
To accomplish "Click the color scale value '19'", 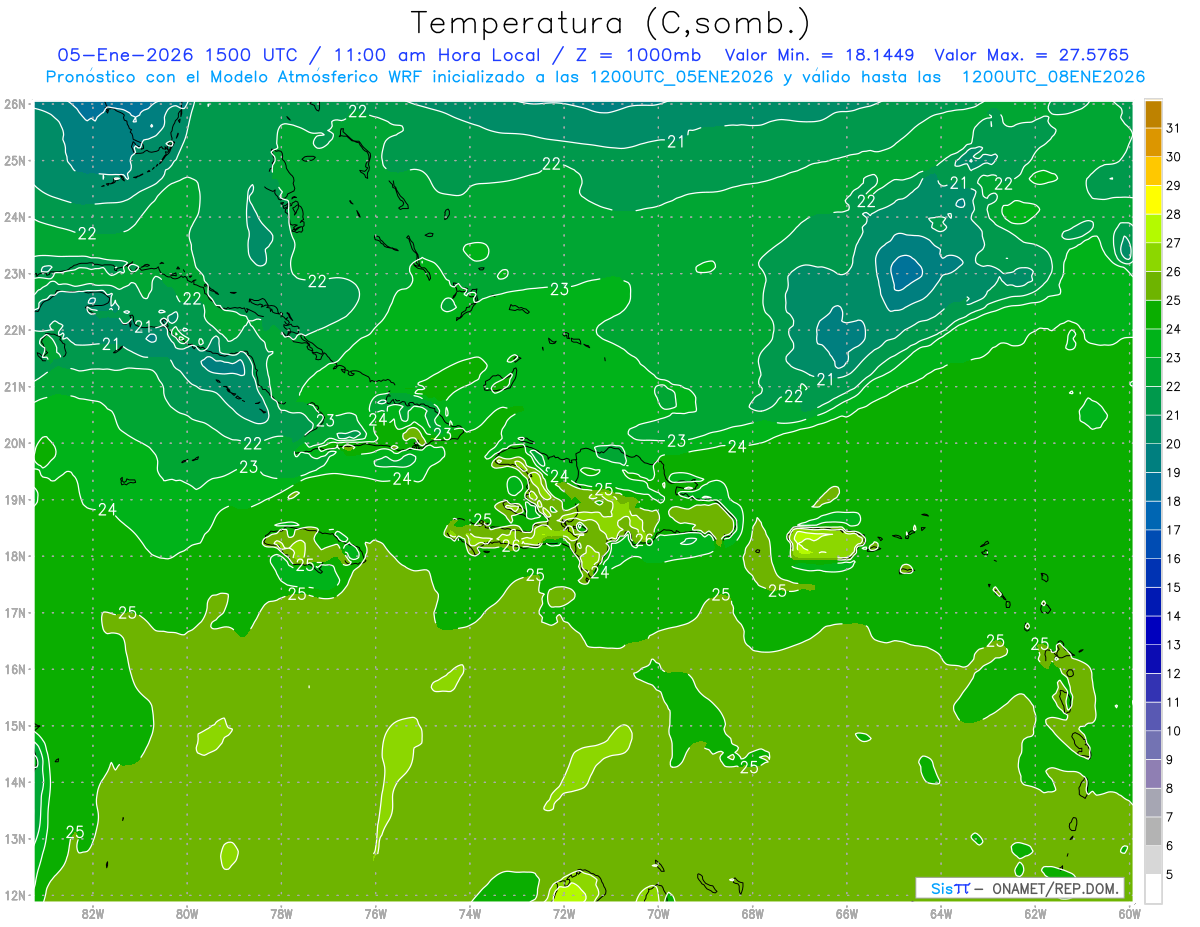I will coord(1174,473).
